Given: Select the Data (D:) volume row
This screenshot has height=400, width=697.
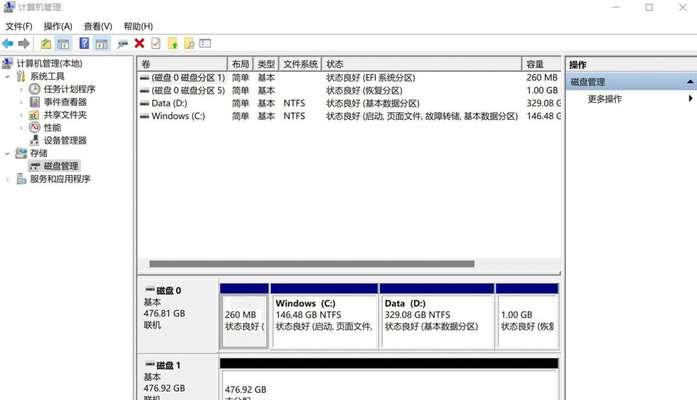Looking at the screenshot, I should 349,104.
